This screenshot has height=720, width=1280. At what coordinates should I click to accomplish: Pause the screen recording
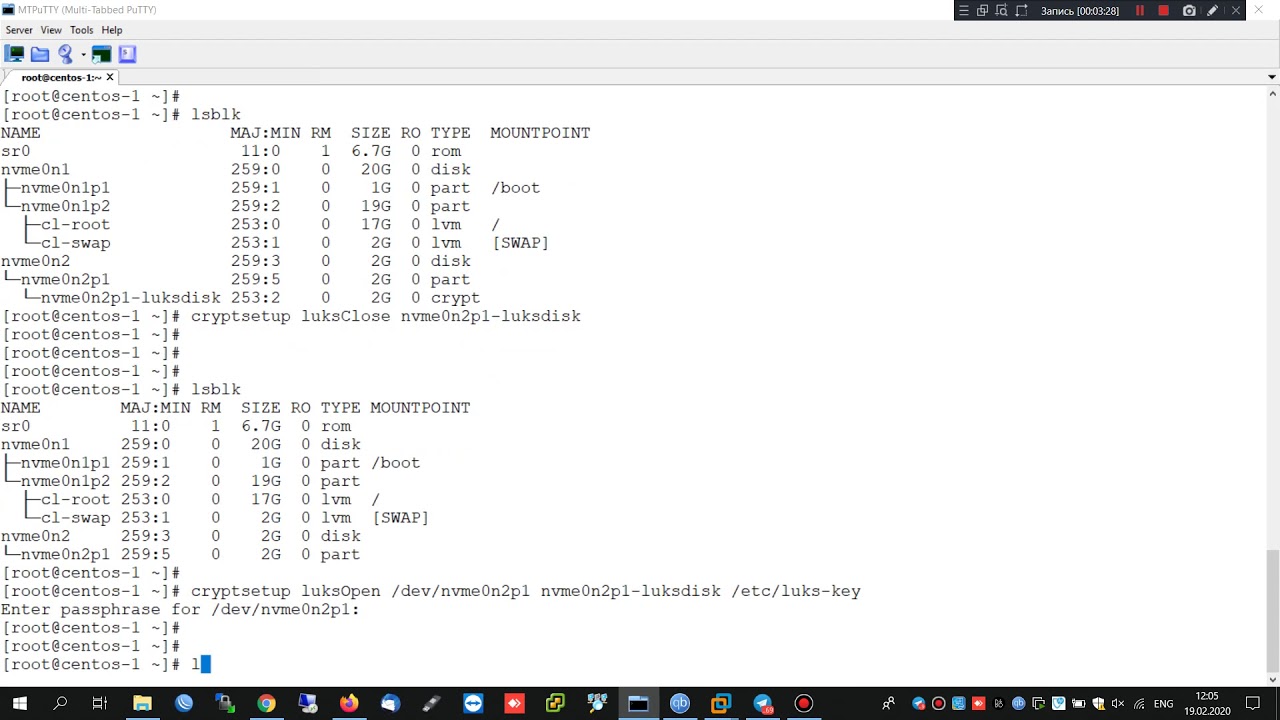1139,11
